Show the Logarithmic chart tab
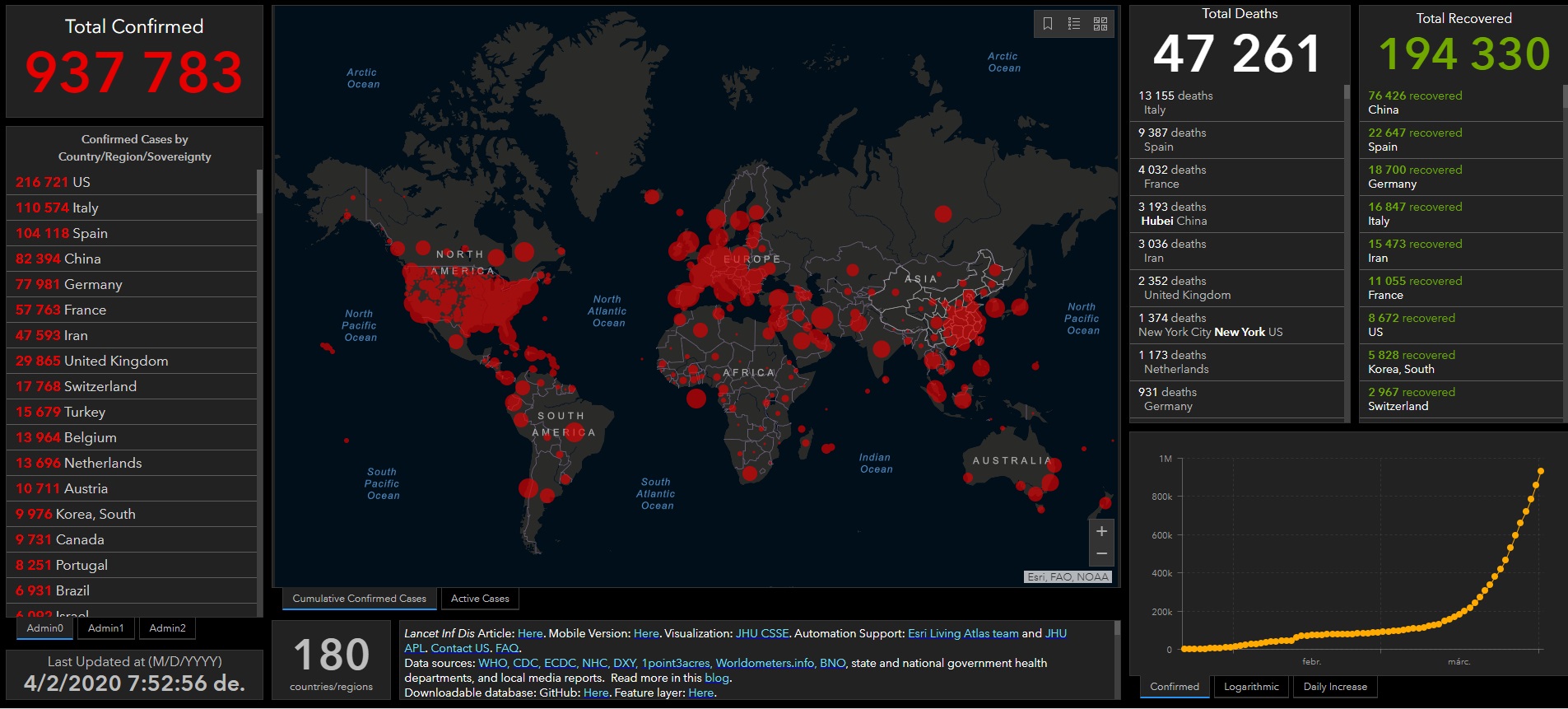The width and height of the screenshot is (1568, 709). coord(1251,687)
